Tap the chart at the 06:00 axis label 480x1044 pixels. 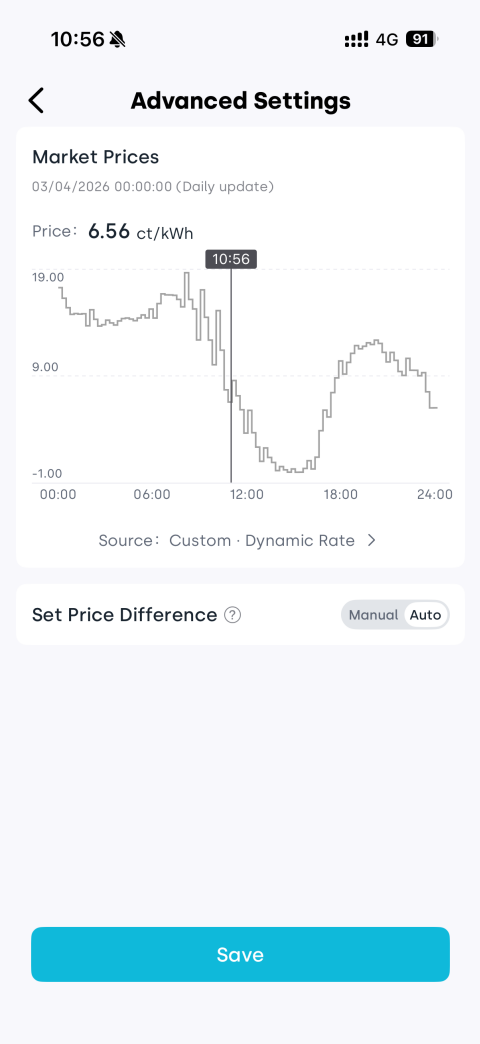152,495
